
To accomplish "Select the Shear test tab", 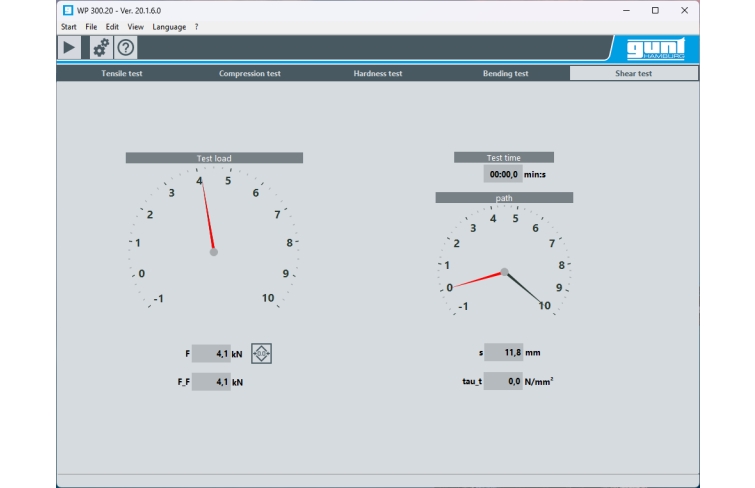I will coord(633,73).
